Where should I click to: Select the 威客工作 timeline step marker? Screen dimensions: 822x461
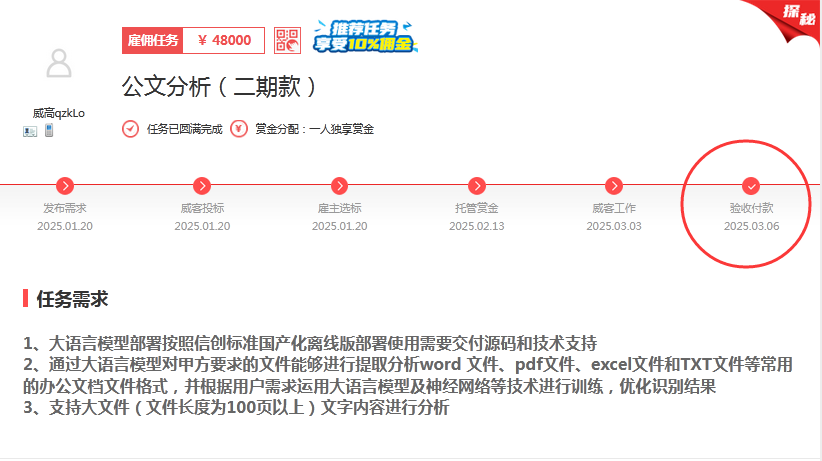[614, 186]
